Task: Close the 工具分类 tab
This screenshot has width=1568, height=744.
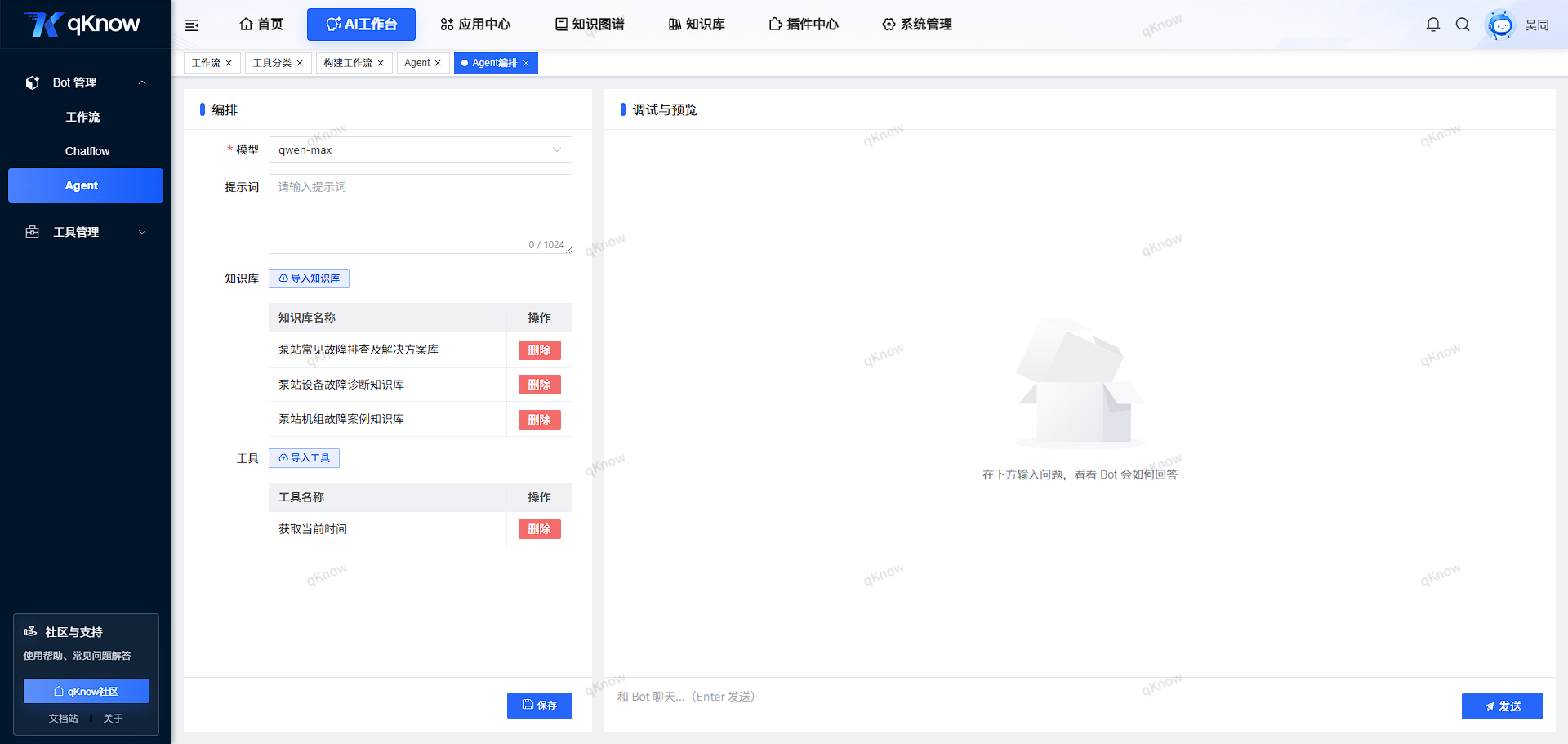Action: 300,63
